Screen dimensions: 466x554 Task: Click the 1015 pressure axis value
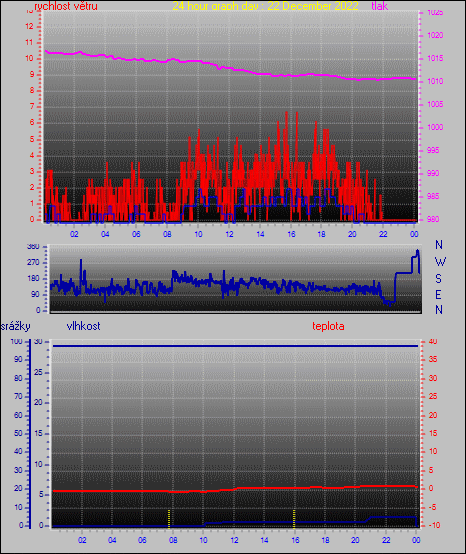pos(435,58)
